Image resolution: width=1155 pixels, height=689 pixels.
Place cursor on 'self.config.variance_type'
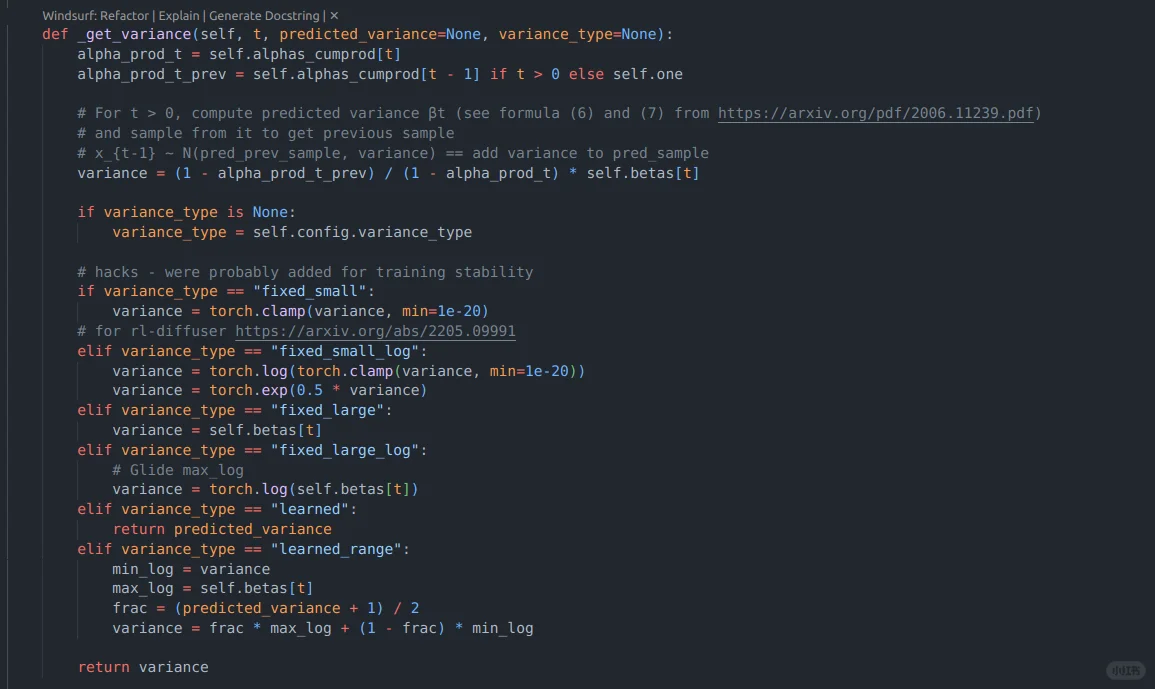(x=362, y=232)
